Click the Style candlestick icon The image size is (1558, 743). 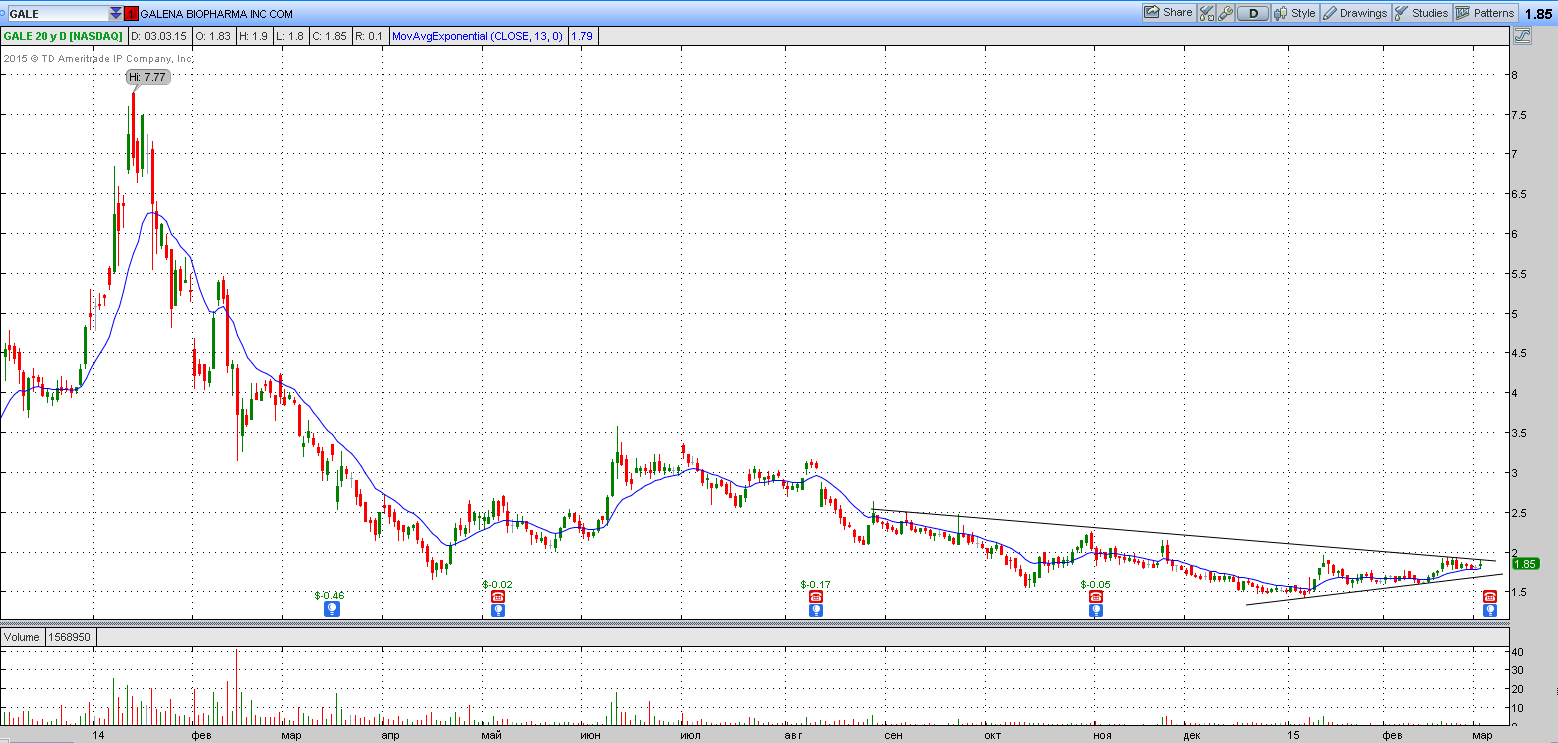point(1280,13)
